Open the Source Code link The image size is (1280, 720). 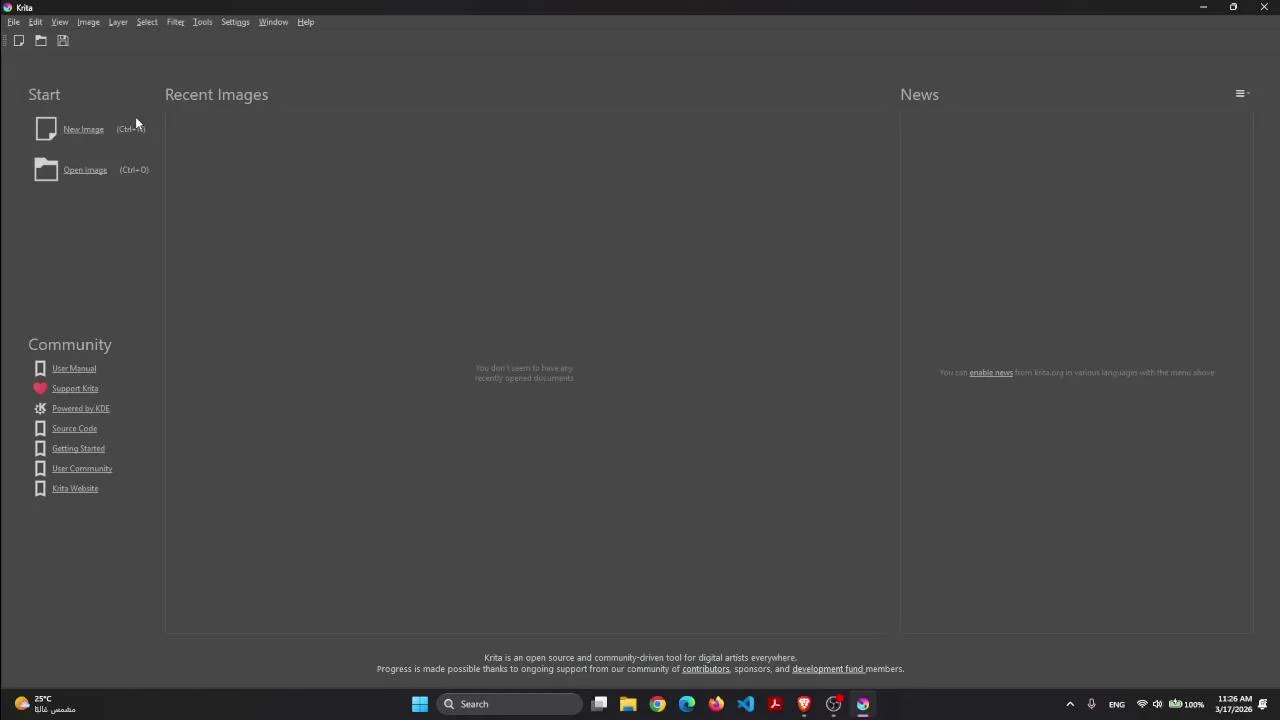point(74,429)
